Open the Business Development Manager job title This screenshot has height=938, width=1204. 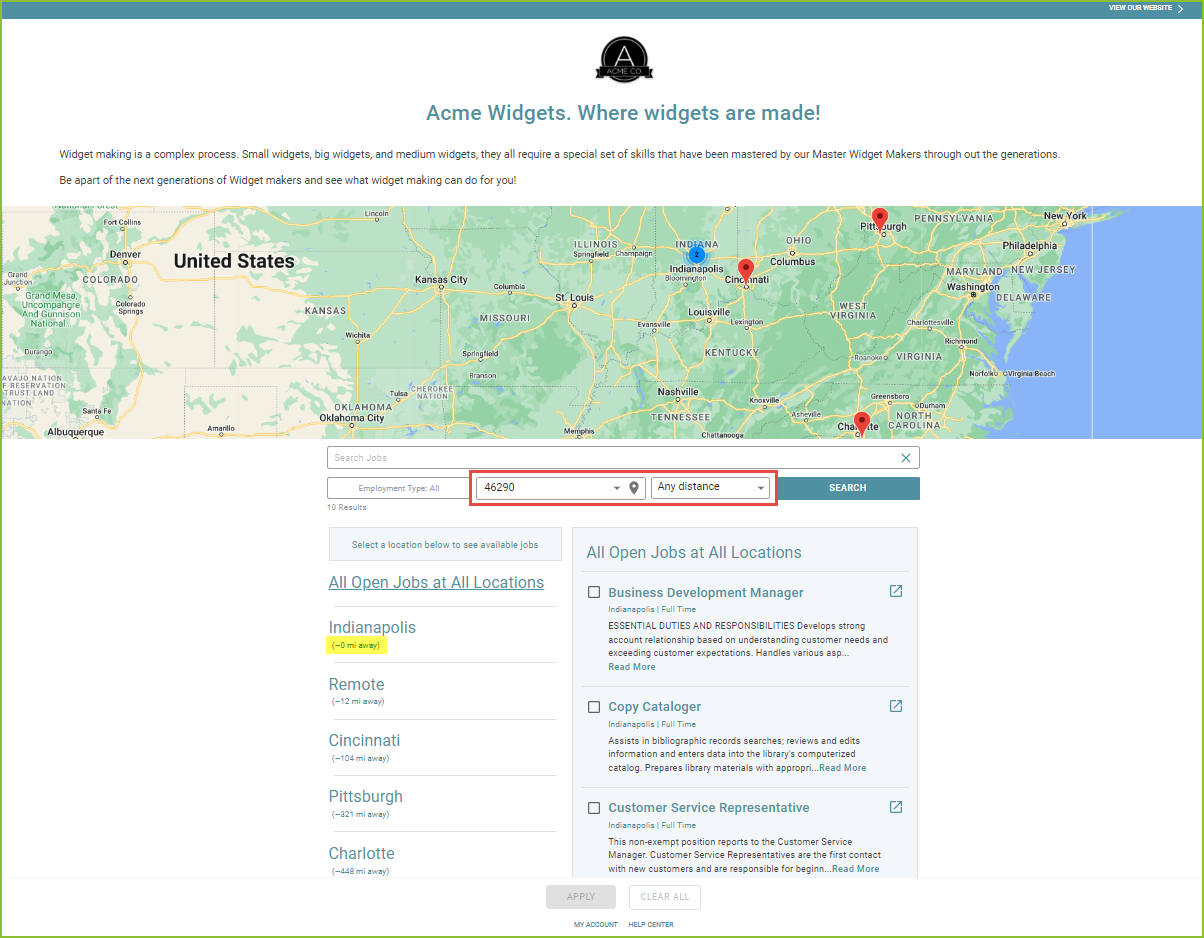[x=706, y=592]
